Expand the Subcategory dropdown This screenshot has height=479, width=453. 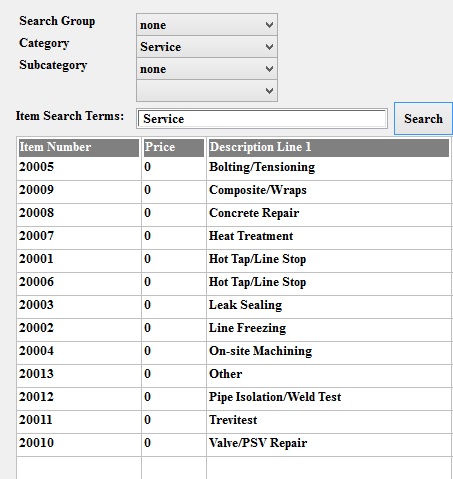(207, 69)
